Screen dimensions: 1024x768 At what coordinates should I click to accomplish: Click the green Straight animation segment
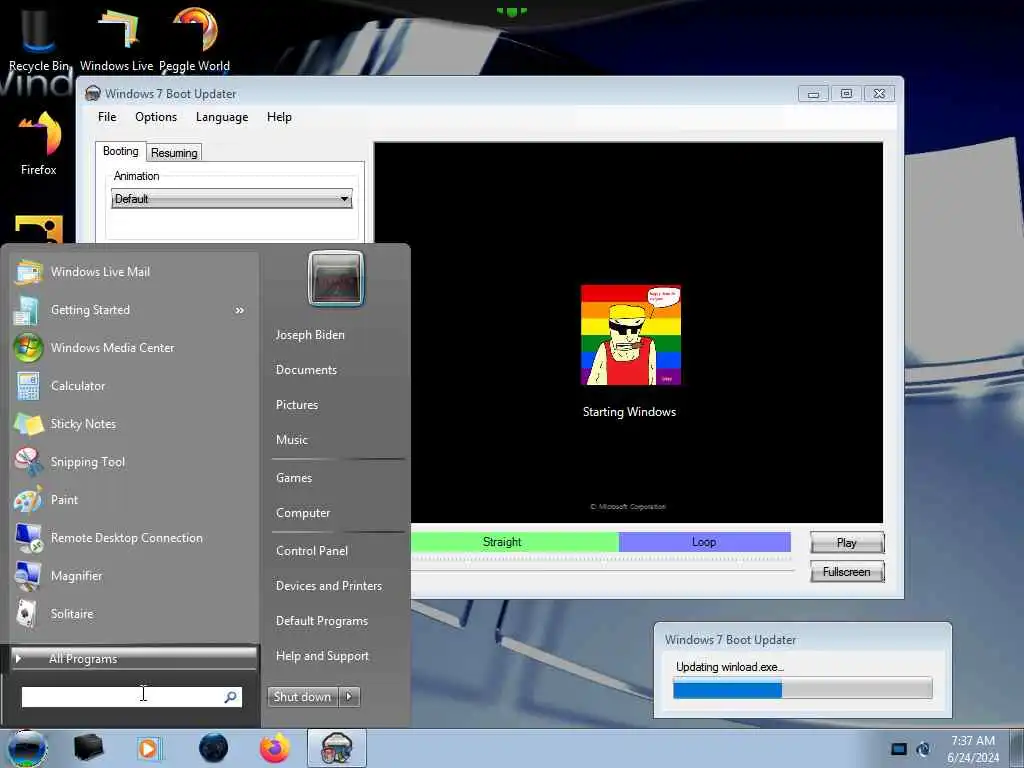(515, 542)
